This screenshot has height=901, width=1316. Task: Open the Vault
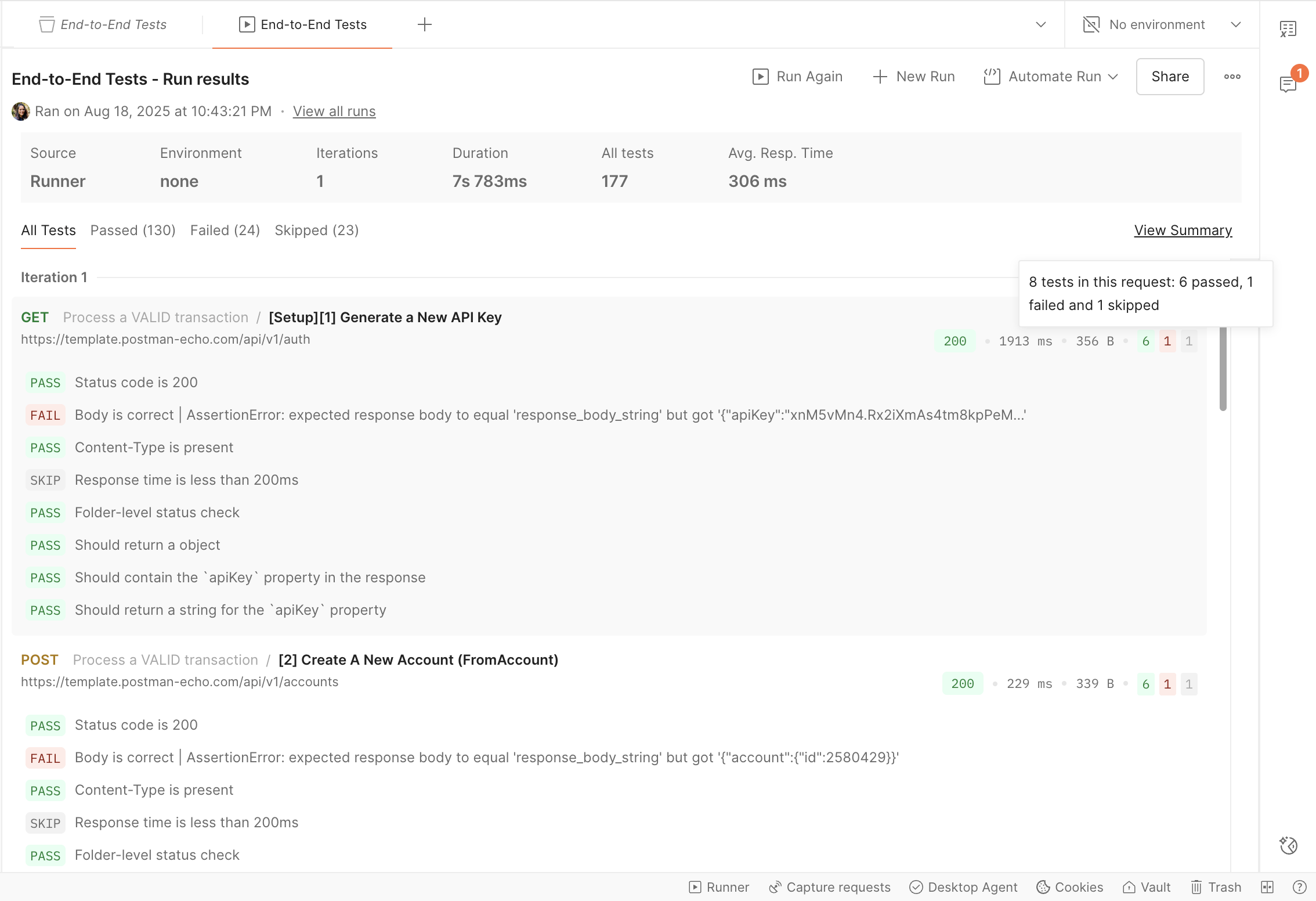pos(1146,887)
